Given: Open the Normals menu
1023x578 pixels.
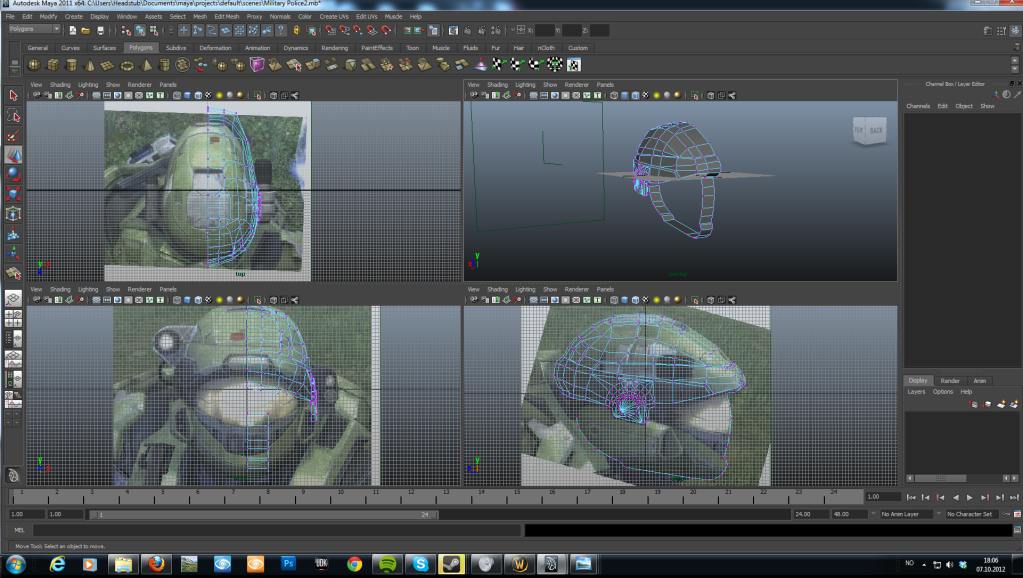Looking at the screenshot, I should tap(280, 16).
